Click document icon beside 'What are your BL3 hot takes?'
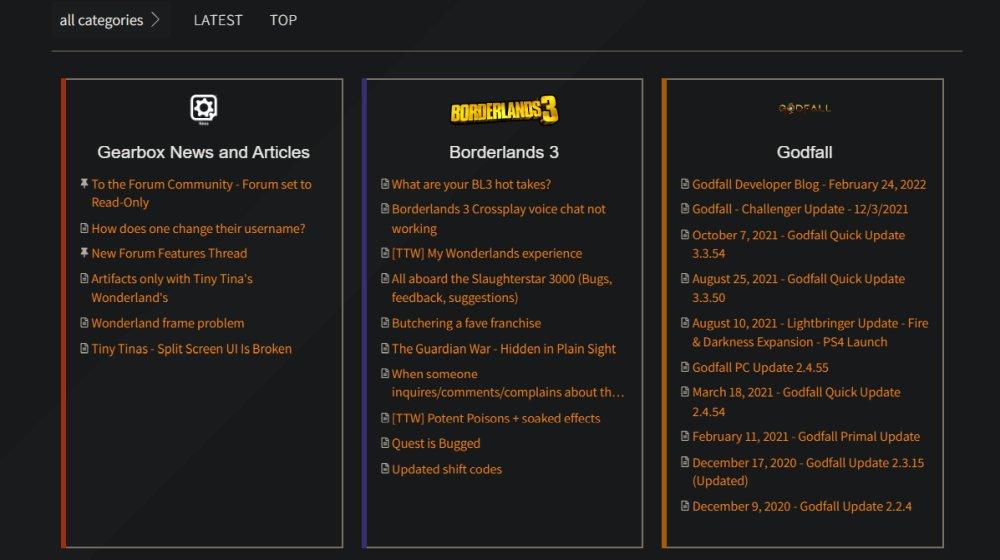The image size is (1000, 560). pos(385,184)
